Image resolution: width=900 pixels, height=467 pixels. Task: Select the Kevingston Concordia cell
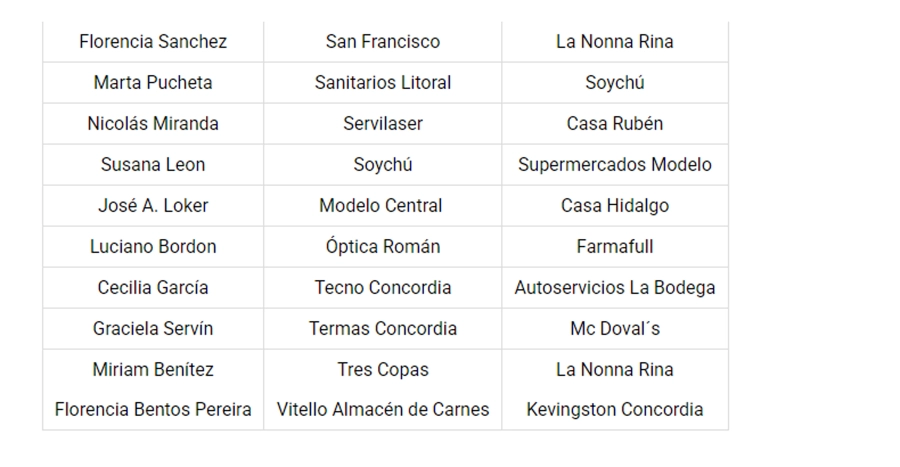coord(615,410)
